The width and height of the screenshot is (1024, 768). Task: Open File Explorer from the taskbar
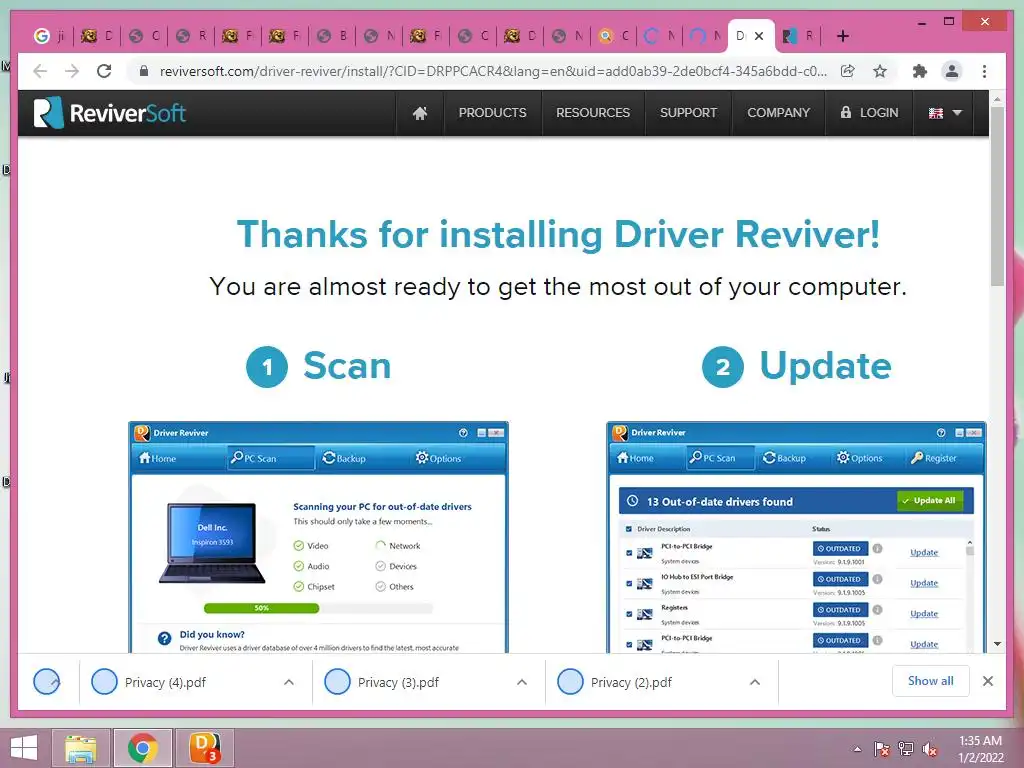pyautogui.click(x=81, y=748)
